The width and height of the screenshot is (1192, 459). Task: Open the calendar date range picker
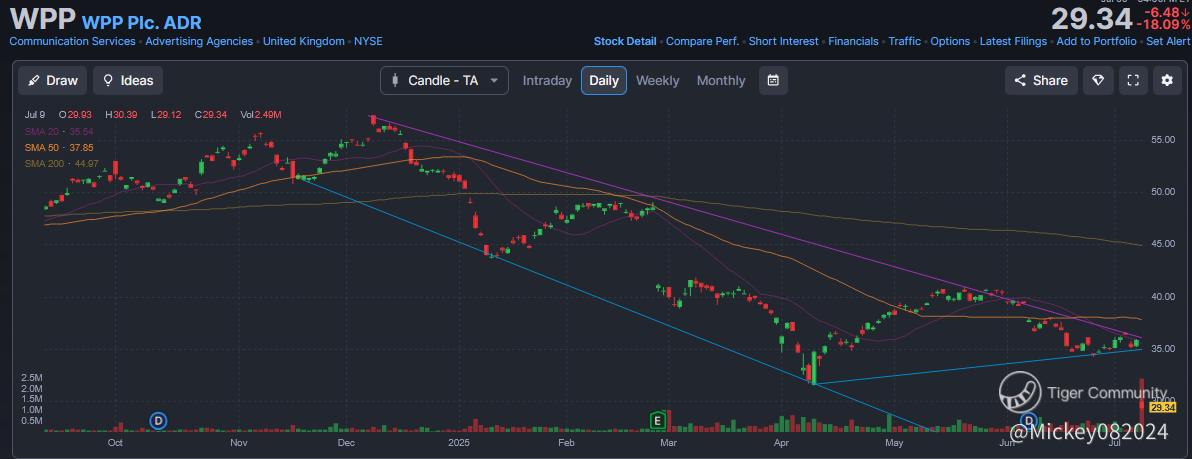pos(773,81)
